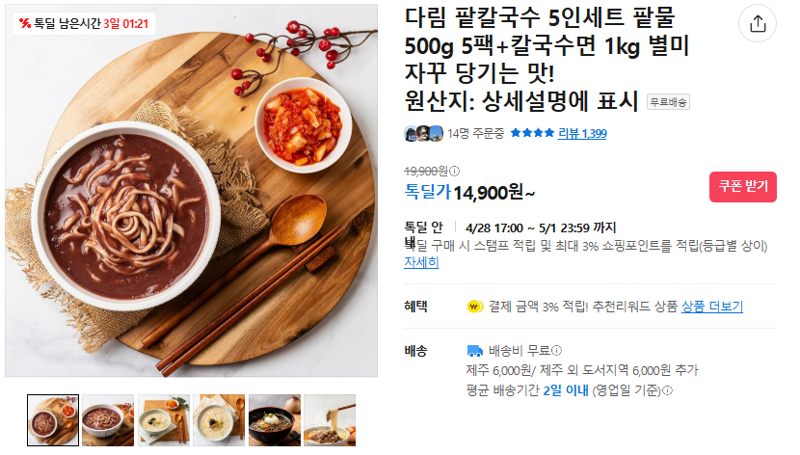
Task: Click the blue star rating icons
Action: pos(532,133)
